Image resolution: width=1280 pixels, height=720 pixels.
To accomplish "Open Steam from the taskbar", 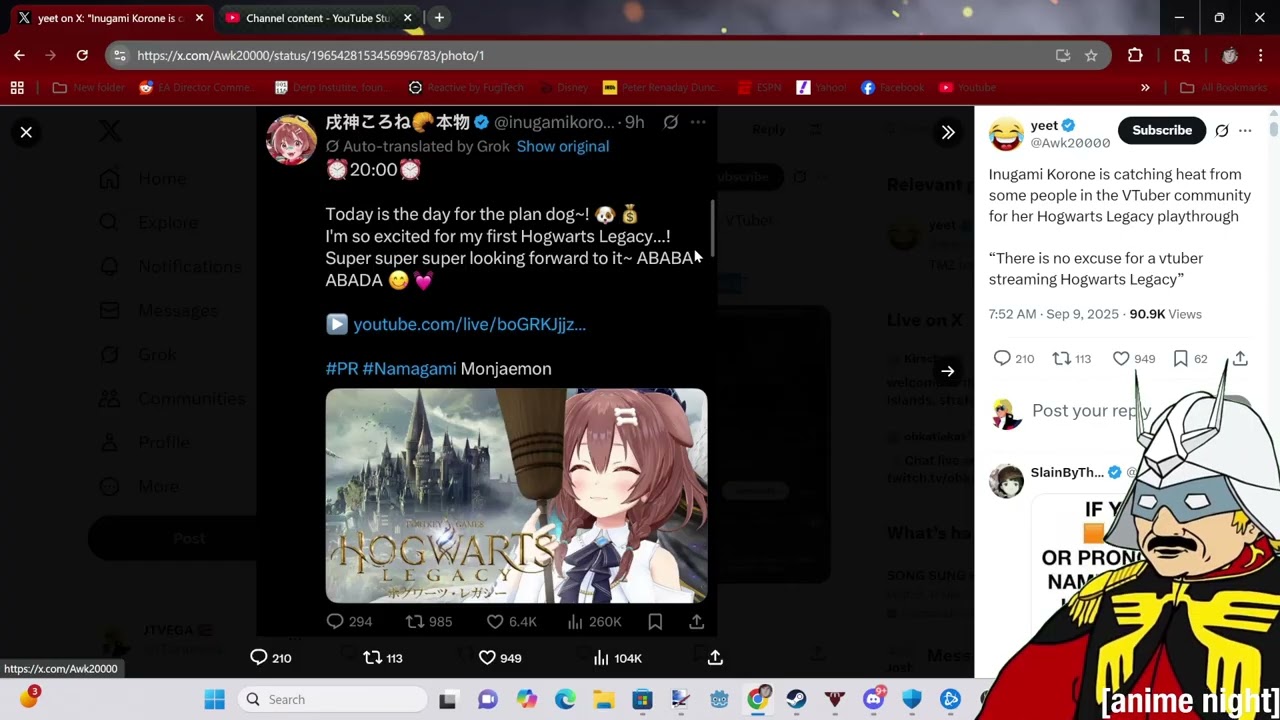I will point(796,699).
